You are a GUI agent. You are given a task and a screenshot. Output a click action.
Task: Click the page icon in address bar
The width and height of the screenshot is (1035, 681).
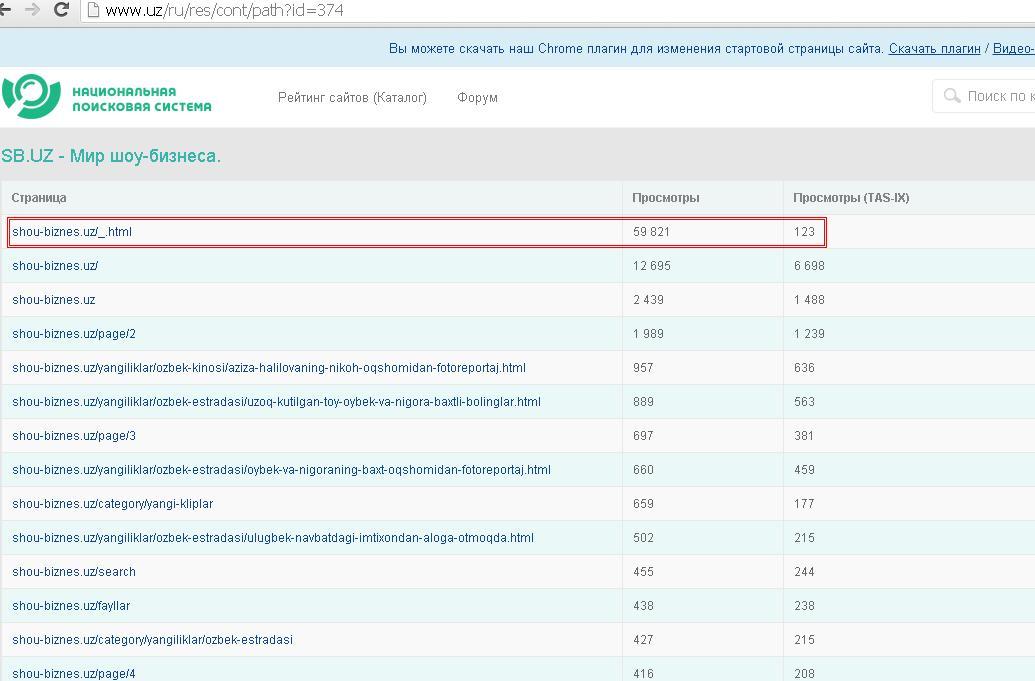(x=93, y=11)
